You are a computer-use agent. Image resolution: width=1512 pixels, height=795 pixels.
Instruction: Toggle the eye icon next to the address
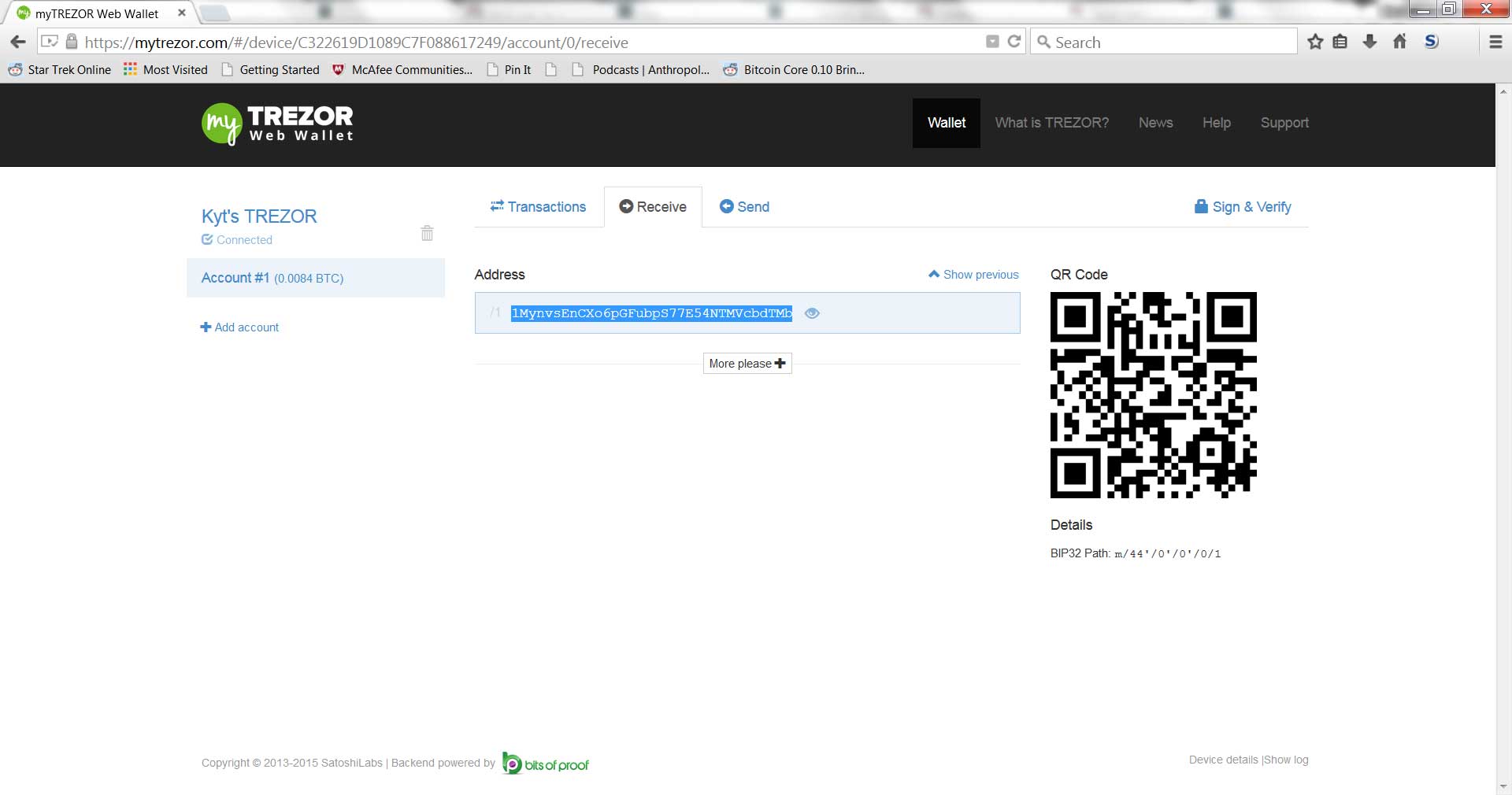coord(812,313)
